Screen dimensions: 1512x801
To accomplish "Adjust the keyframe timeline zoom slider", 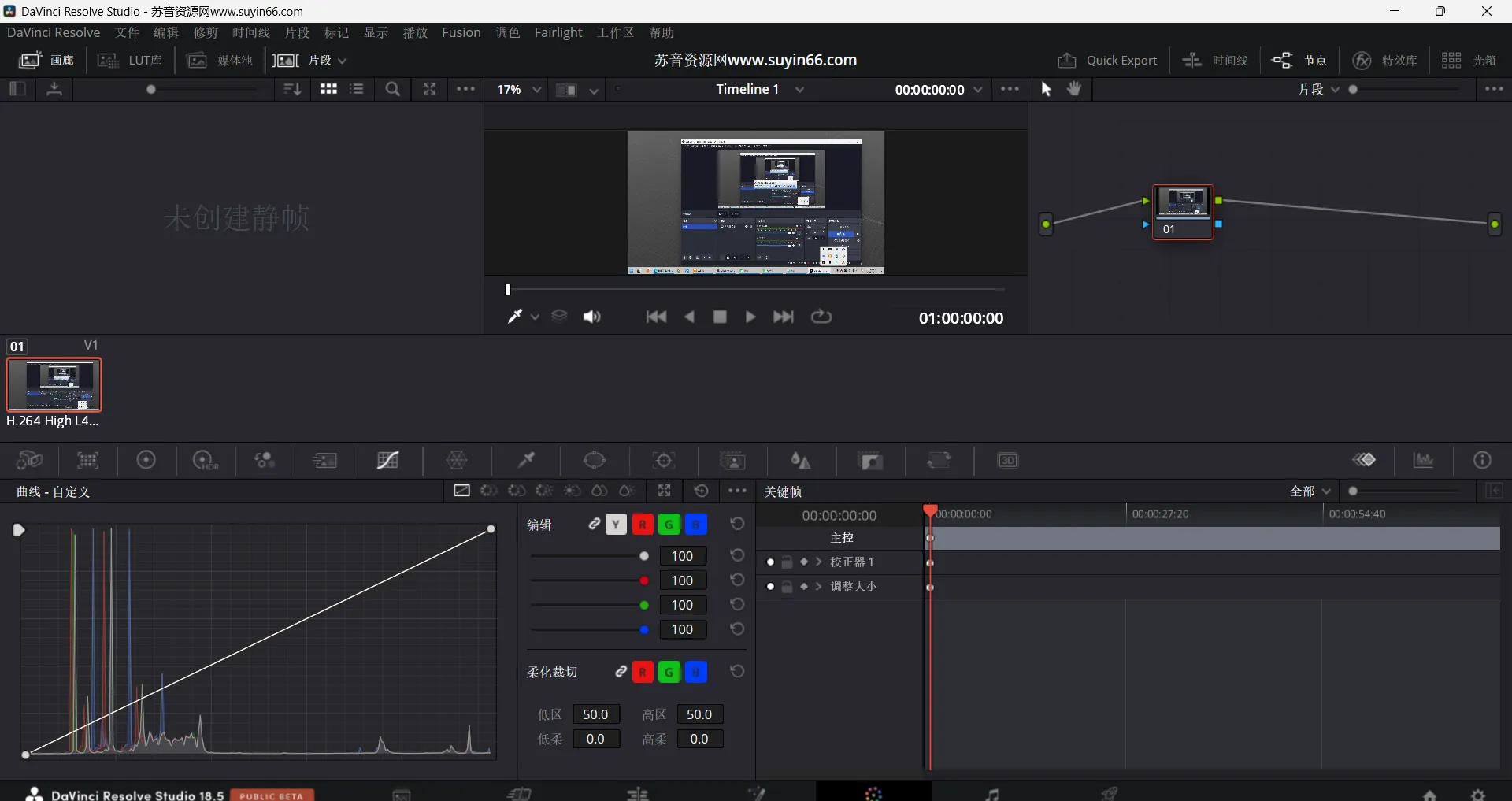I will [x=1353, y=491].
